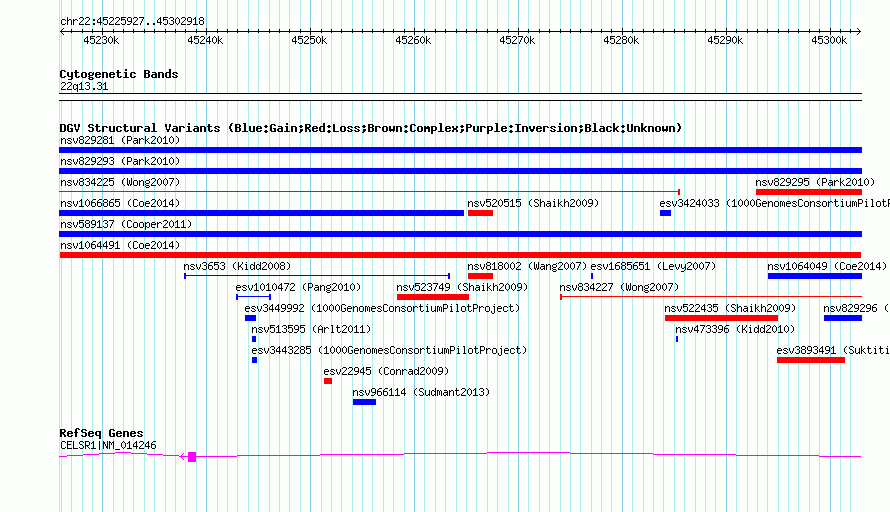Click the 45280k ruler tick label
Viewport: 890px width, 512px height.
coord(621,40)
